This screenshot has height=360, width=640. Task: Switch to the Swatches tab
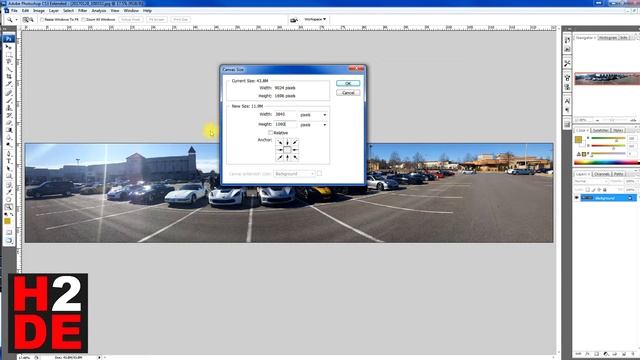[x=601, y=130]
